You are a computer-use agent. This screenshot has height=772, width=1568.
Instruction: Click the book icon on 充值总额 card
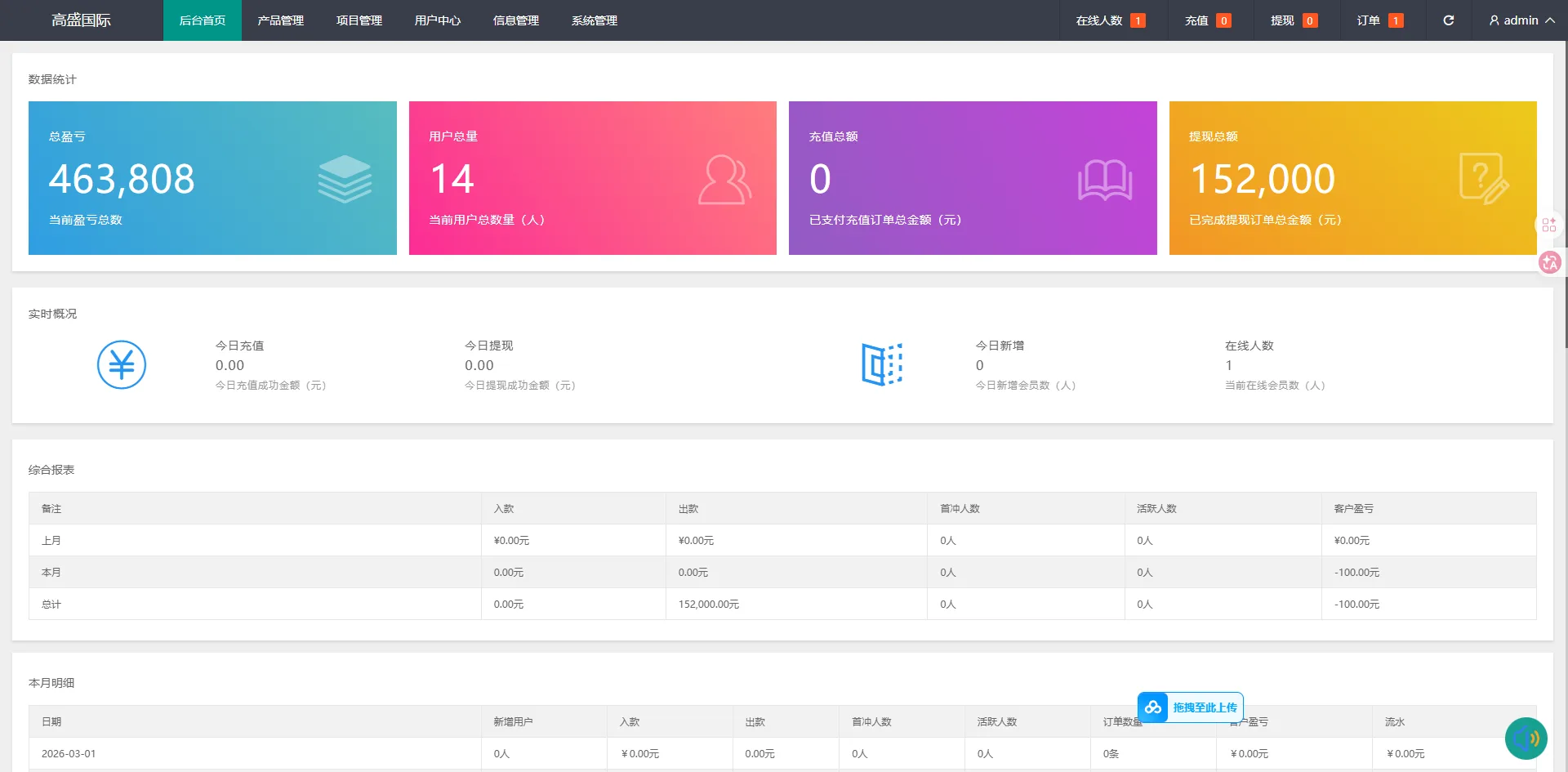[1106, 178]
